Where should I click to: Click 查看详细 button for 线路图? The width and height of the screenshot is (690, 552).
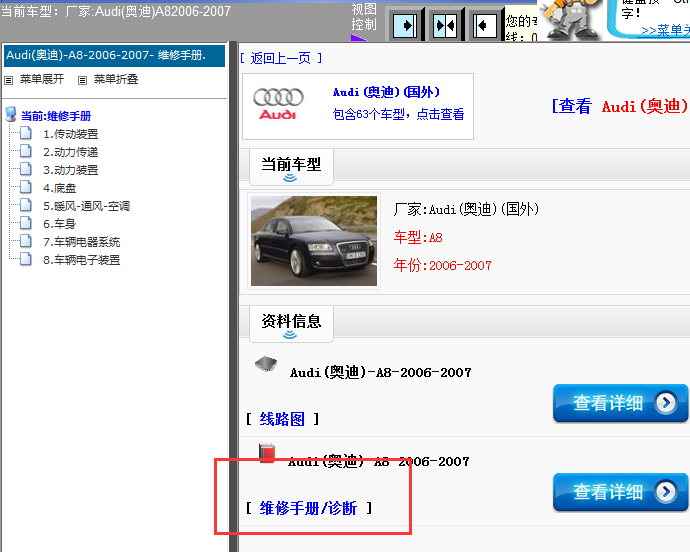[x=620, y=403]
